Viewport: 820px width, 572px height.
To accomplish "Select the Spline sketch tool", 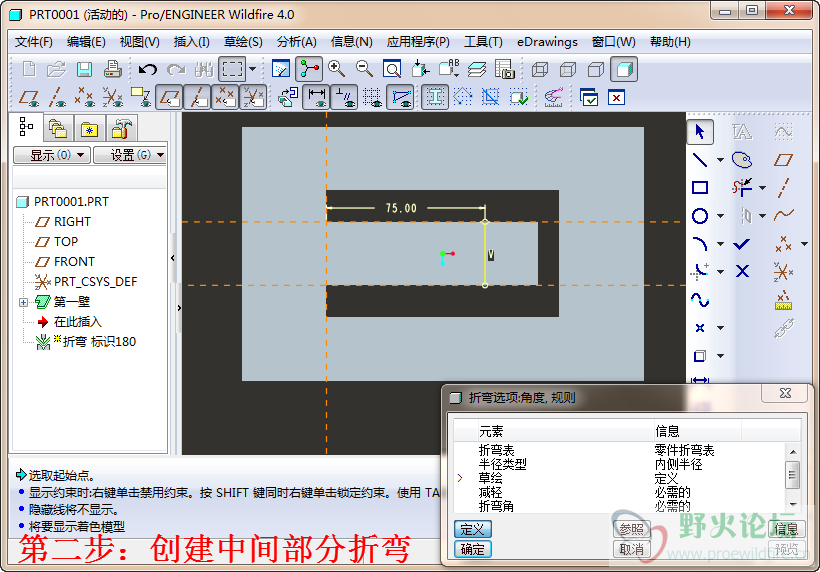I will (700, 300).
